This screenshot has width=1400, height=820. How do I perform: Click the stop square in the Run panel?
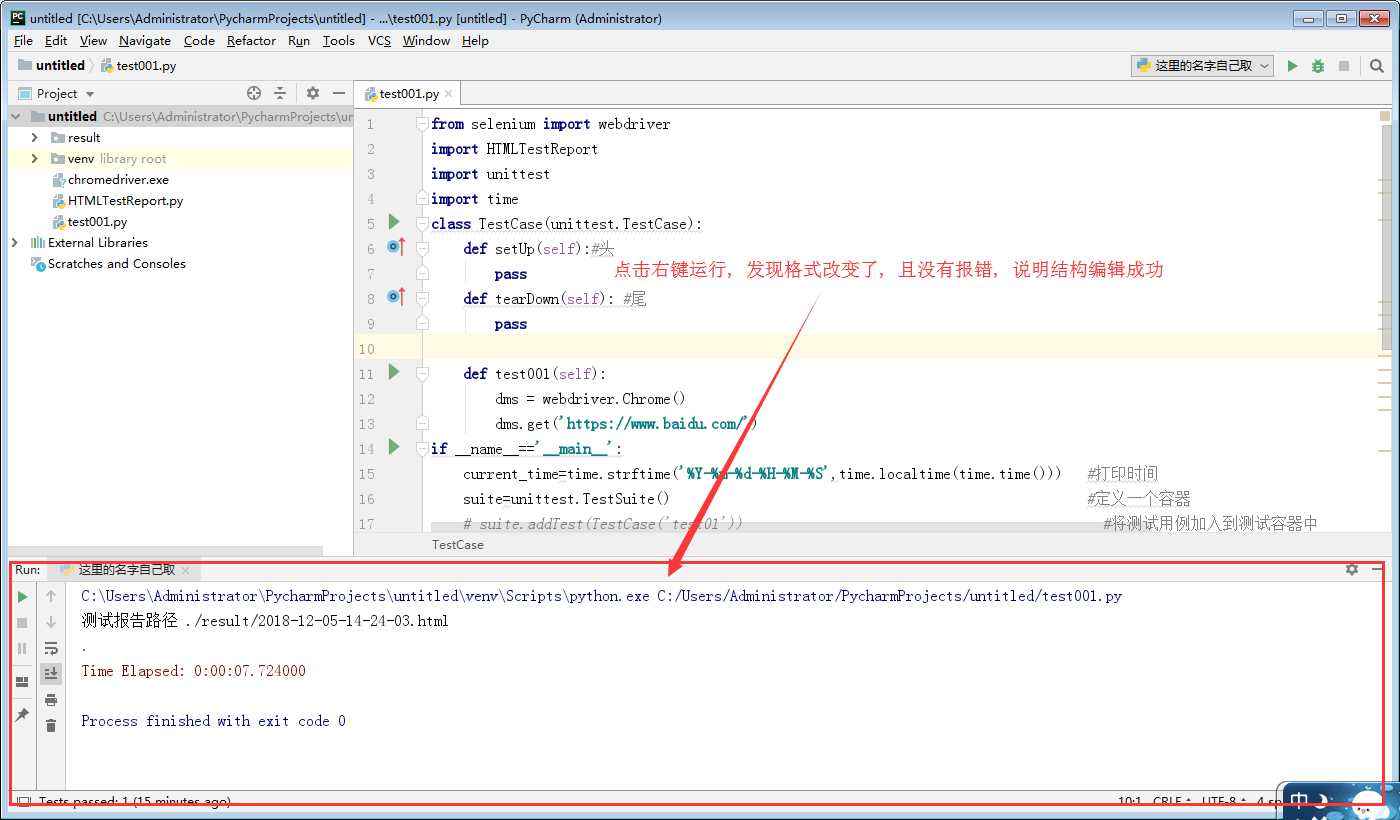22,622
